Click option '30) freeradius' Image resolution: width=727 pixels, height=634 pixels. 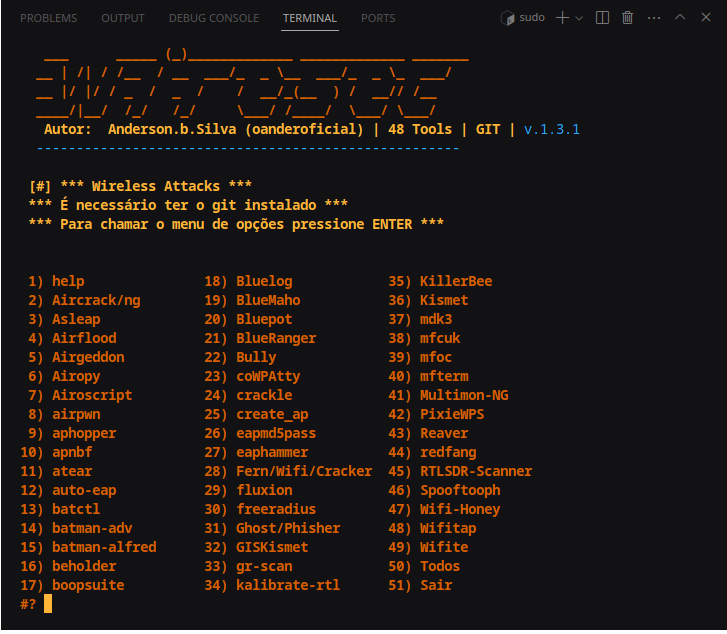tap(260, 509)
